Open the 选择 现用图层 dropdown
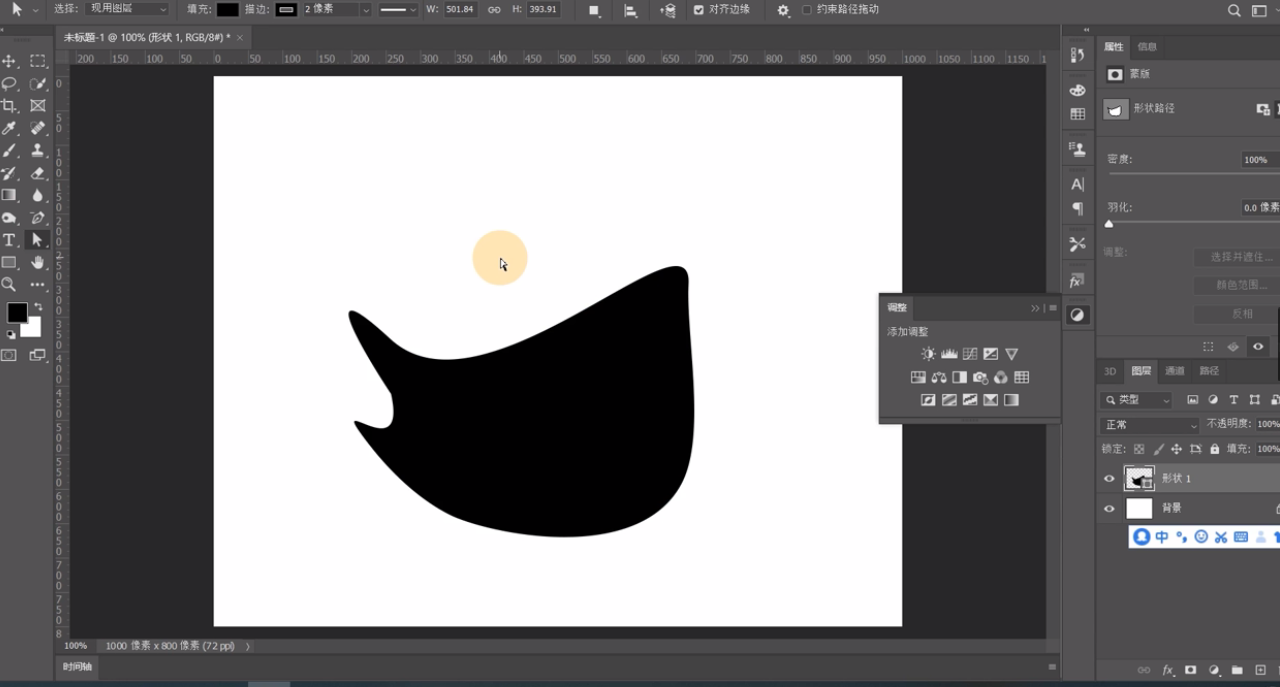The height and width of the screenshot is (687, 1280). (x=126, y=9)
